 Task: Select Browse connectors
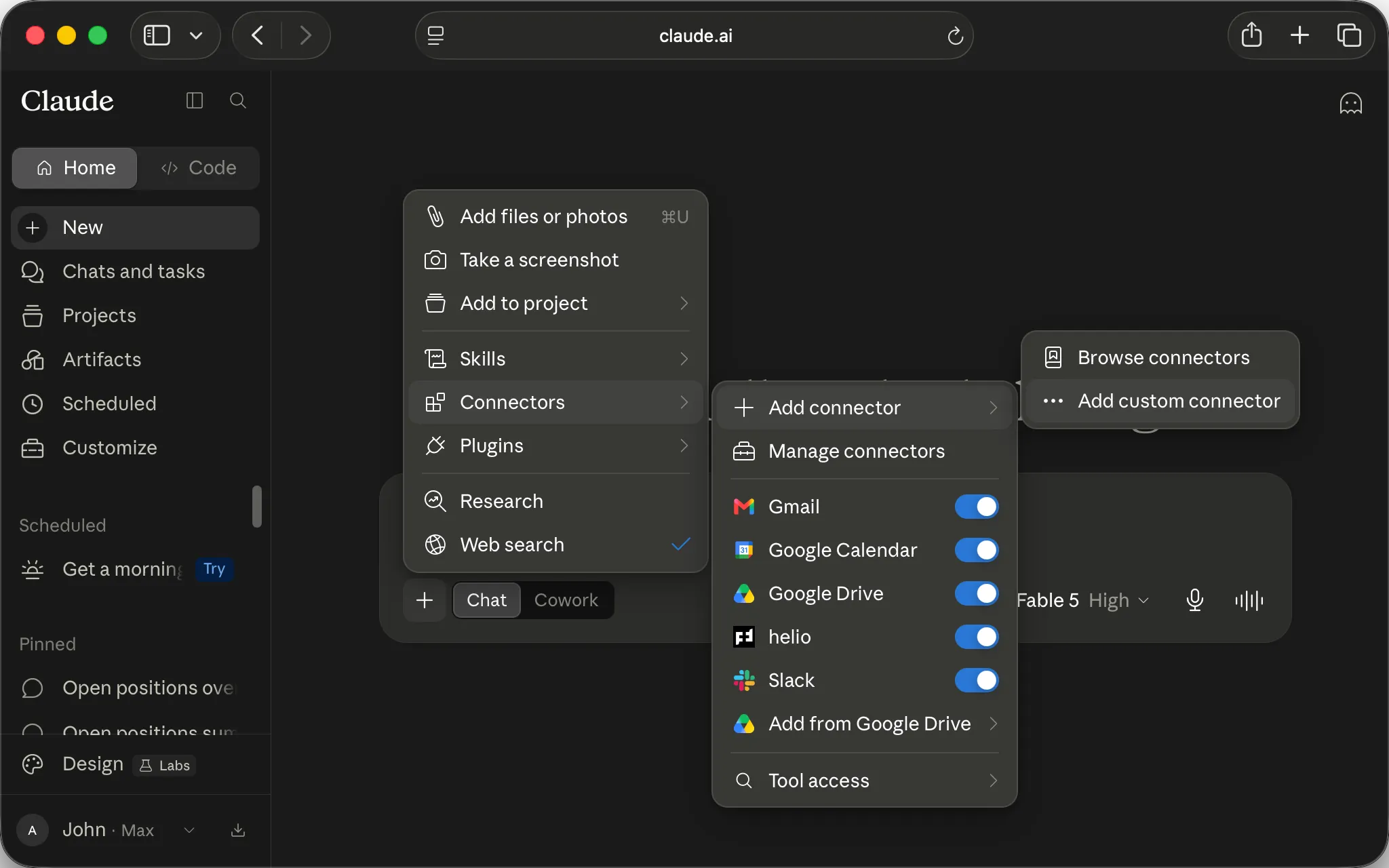pos(1160,357)
